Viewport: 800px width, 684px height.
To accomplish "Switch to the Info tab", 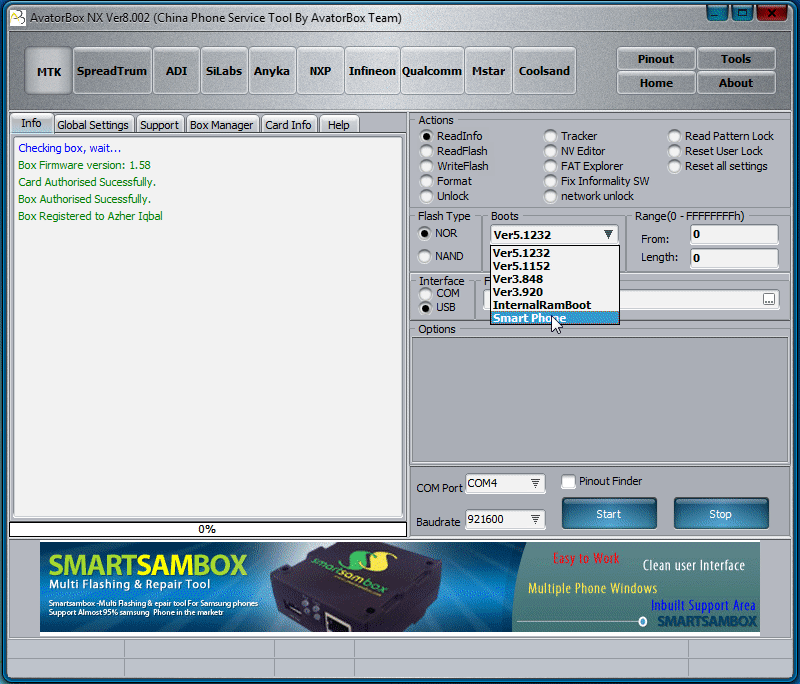I will (32, 123).
